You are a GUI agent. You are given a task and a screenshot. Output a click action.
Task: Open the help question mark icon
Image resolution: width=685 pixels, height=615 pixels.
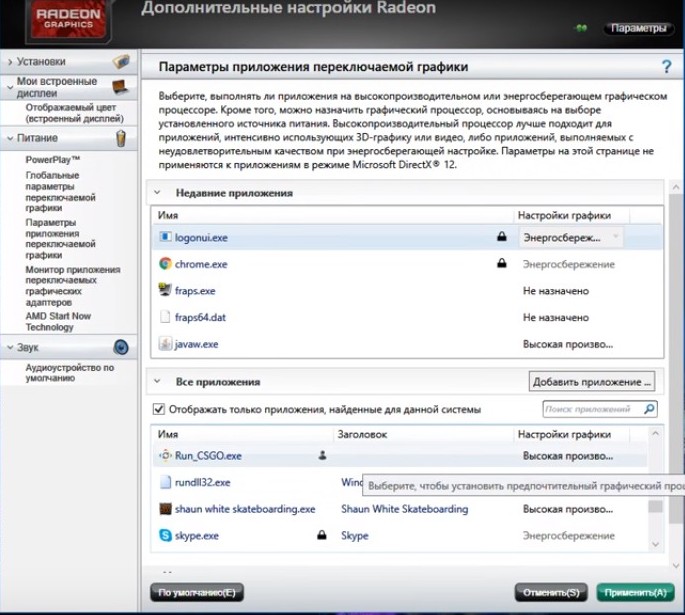pos(666,67)
